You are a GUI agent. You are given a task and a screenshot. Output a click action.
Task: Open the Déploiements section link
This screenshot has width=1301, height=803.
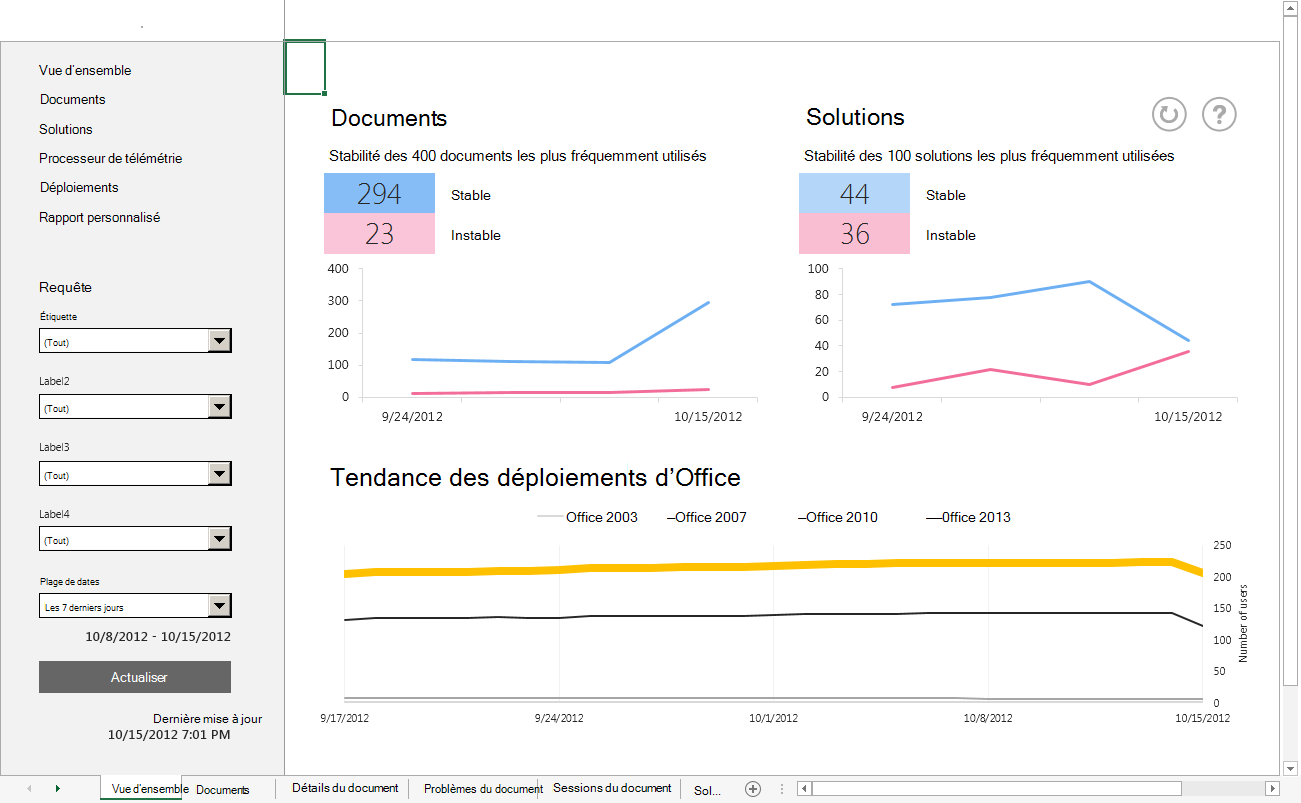click(x=78, y=187)
